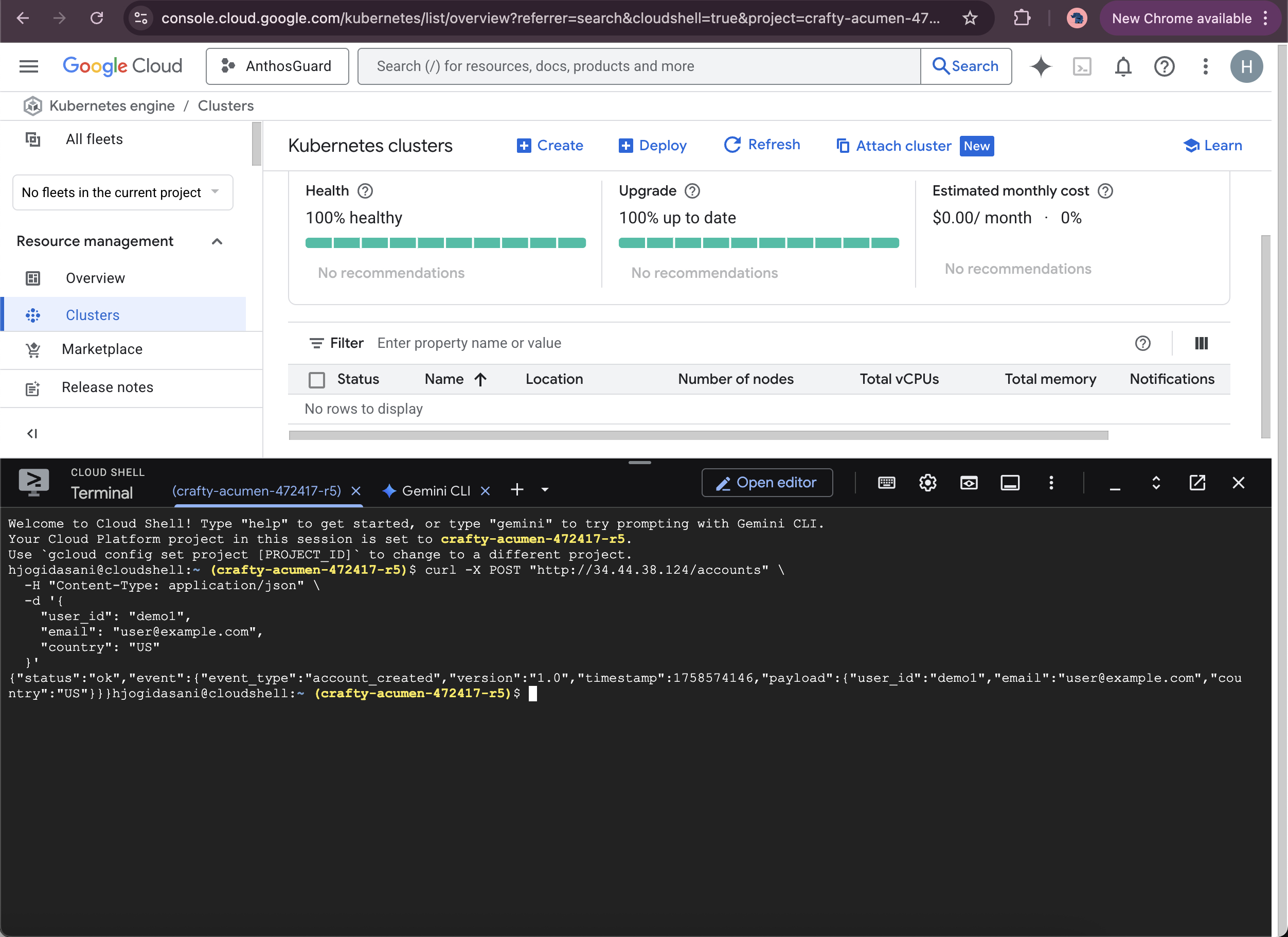Open Gemini AI assistant sparkle icon
This screenshot has height=937, width=1288.
point(1041,66)
